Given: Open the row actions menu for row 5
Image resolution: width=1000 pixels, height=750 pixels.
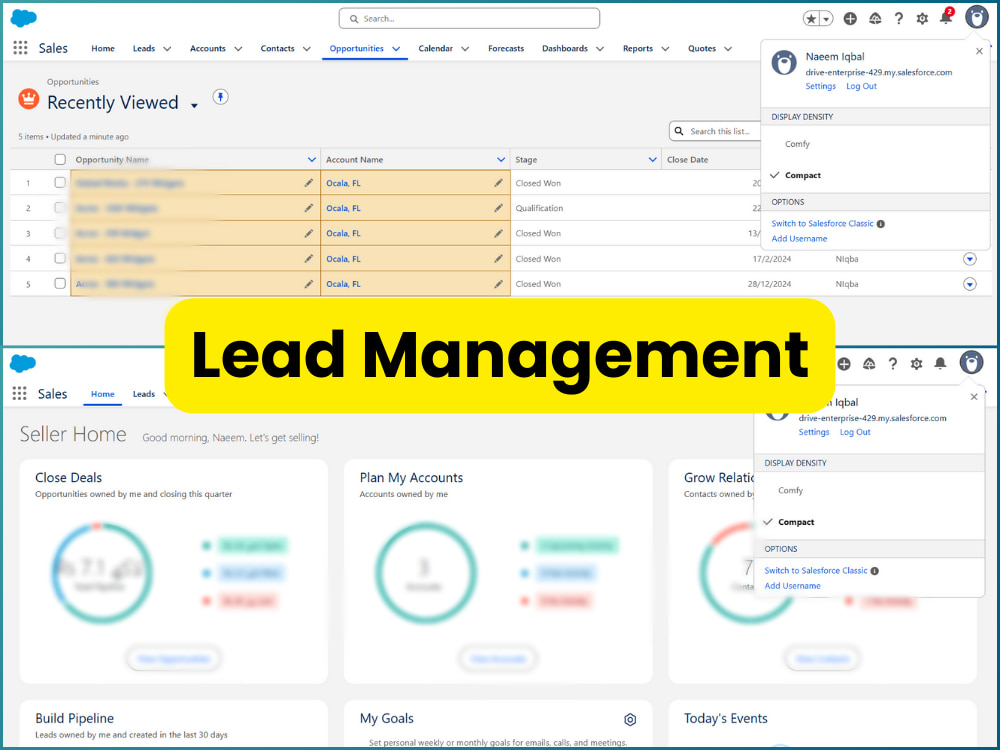Looking at the screenshot, I should click(x=969, y=284).
